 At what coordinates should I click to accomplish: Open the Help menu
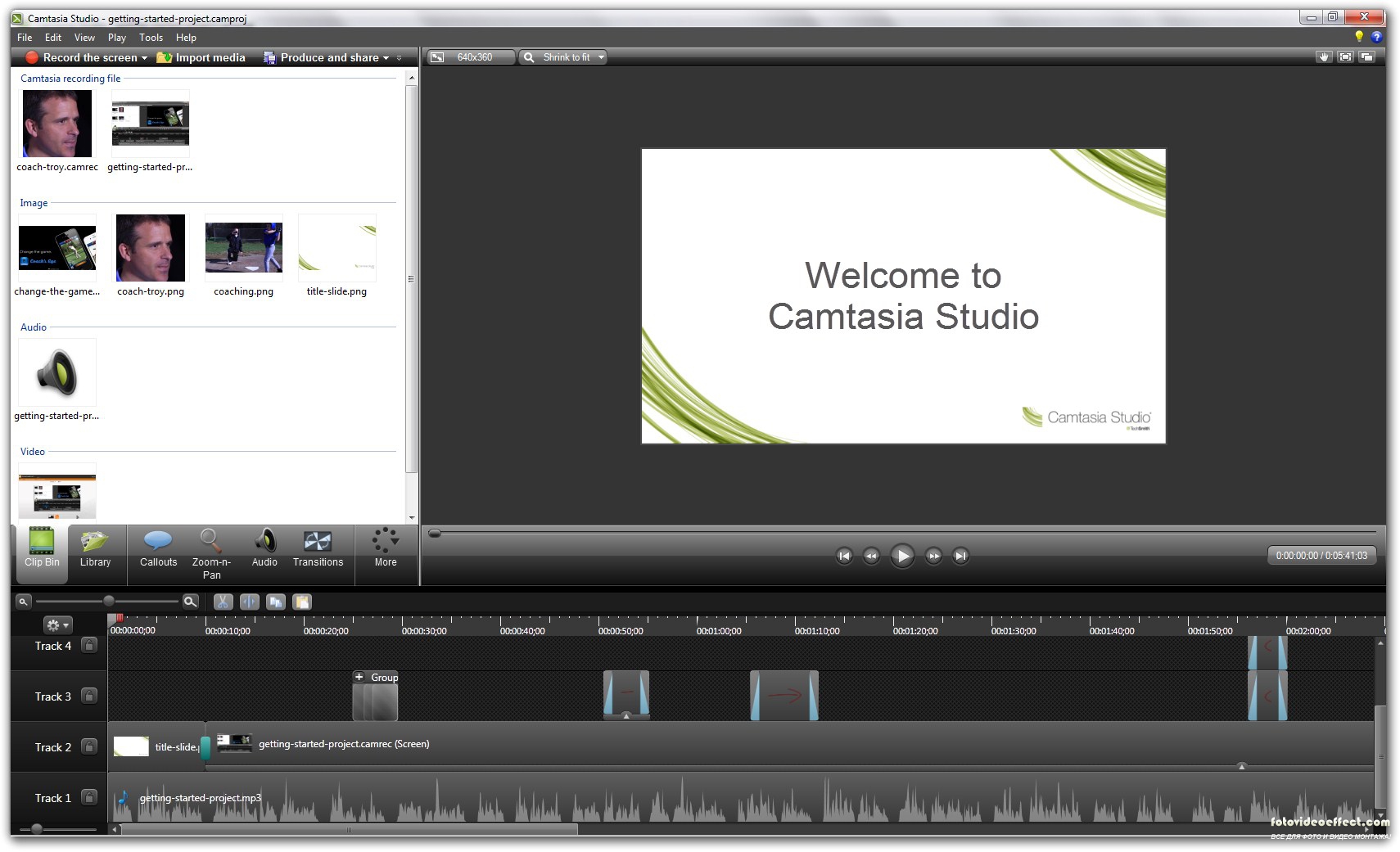pyautogui.click(x=186, y=38)
